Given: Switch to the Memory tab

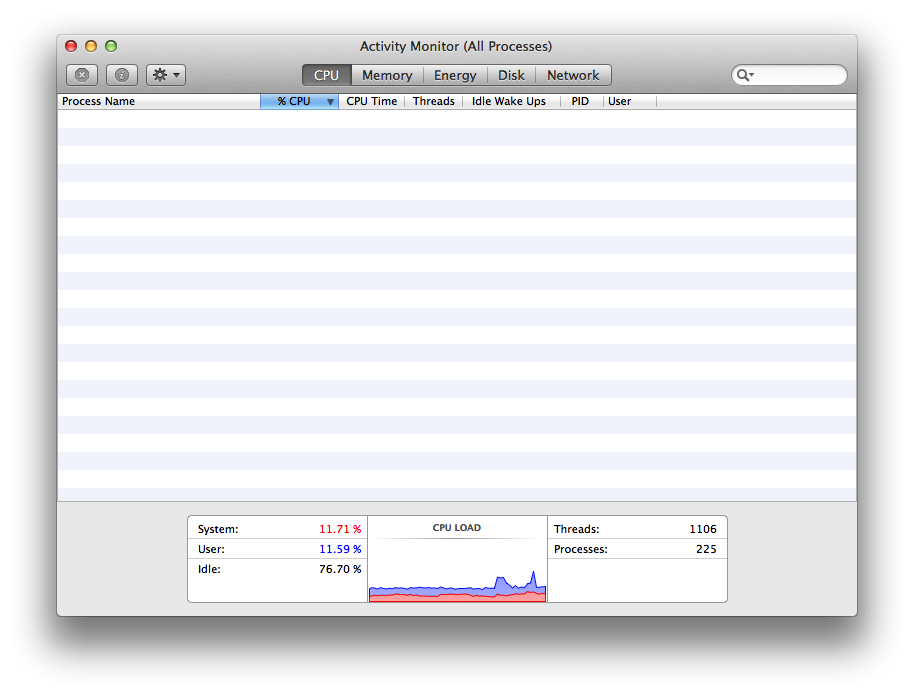Looking at the screenshot, I should [x=387, y=74].
